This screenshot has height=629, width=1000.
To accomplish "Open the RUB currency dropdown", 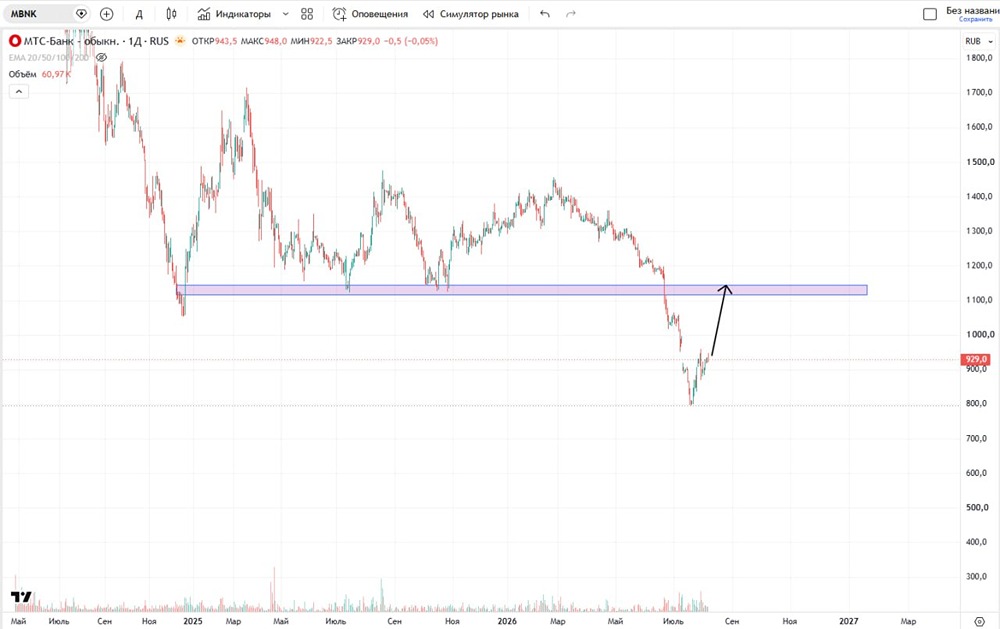I will (979, 41).
